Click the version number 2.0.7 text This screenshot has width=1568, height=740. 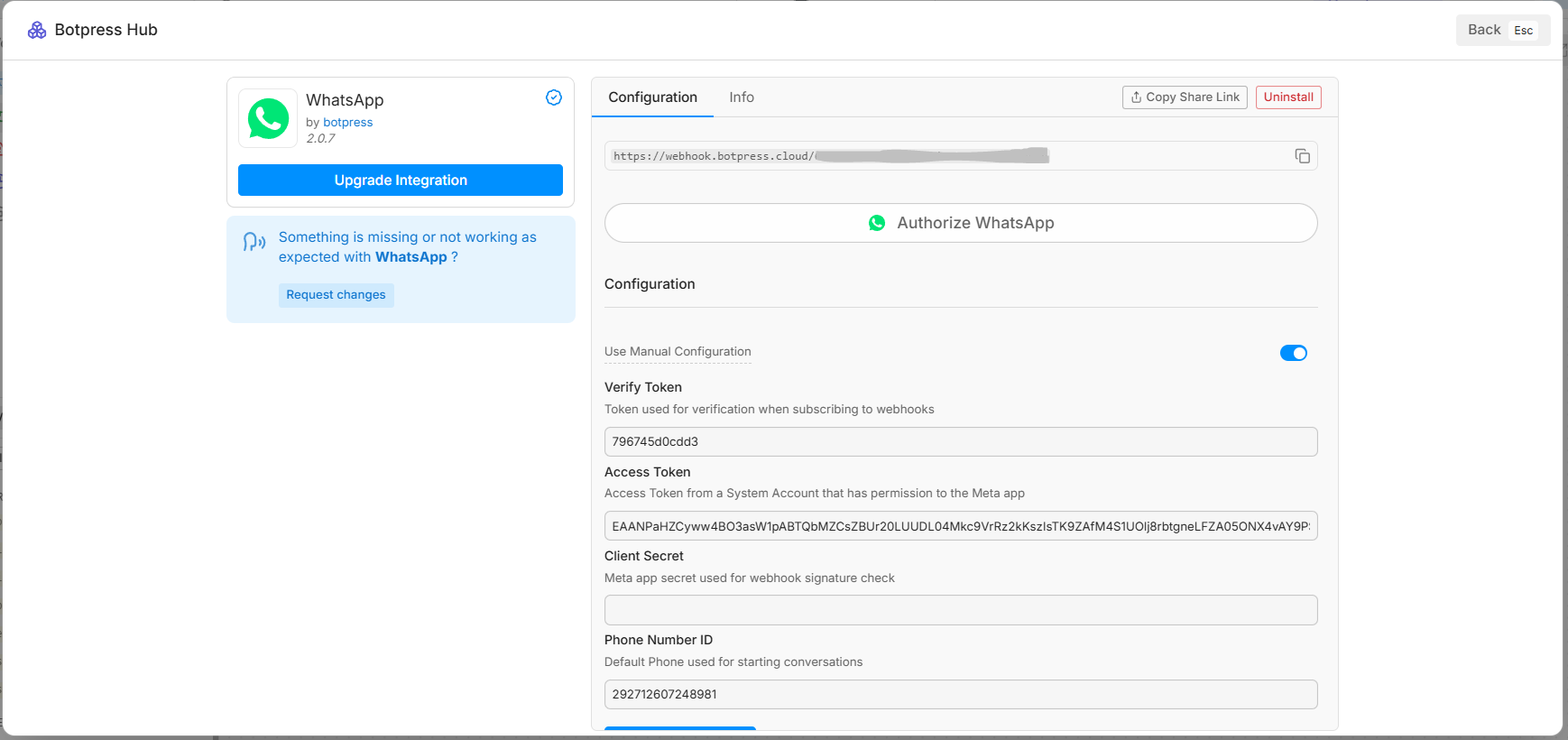320,139
